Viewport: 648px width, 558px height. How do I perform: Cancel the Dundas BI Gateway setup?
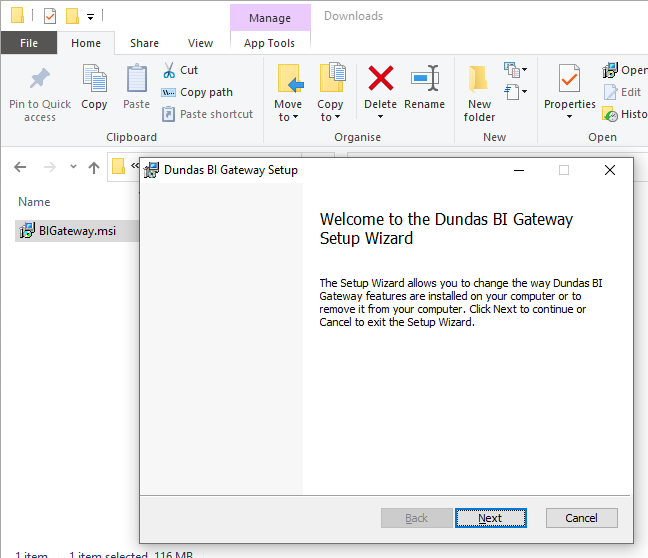(x=581, y=518)
